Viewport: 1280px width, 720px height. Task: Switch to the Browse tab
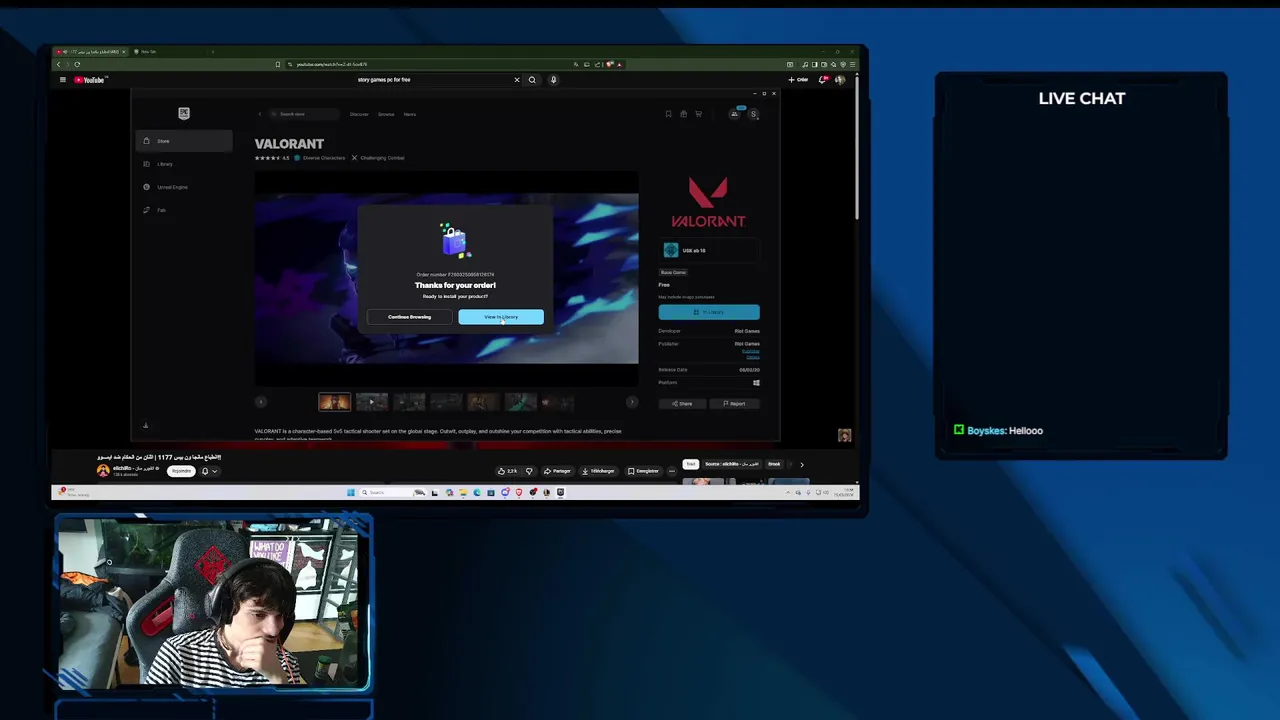tap(386, 114)
